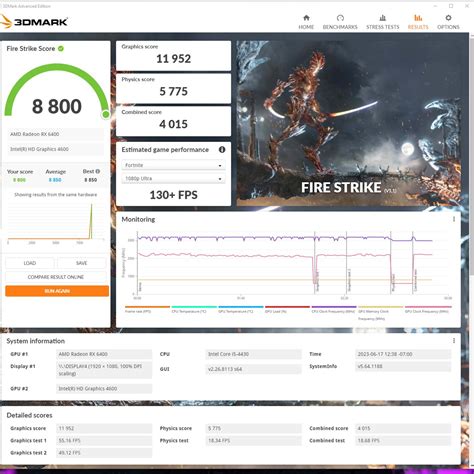
Task: Click the 130+ FPS estimate
Action: 173,195
